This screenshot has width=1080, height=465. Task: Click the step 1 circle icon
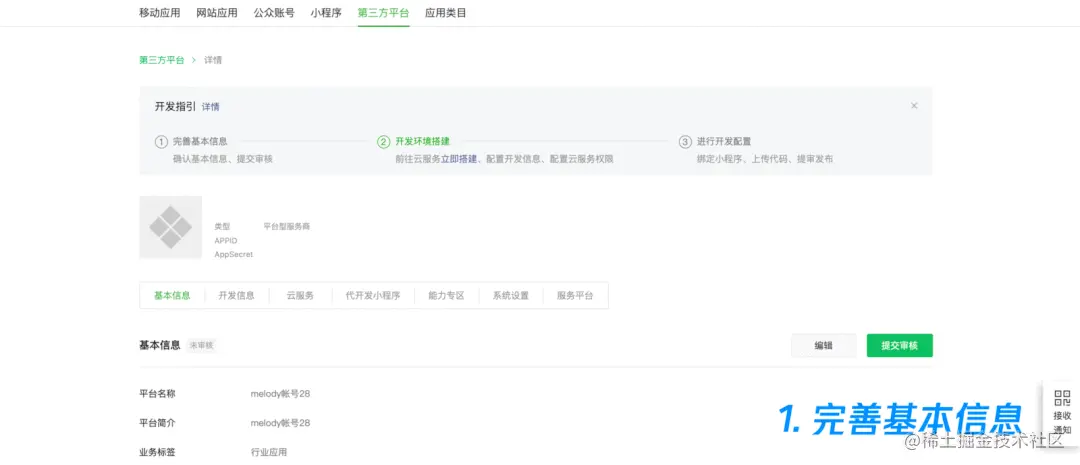(161, 142)
